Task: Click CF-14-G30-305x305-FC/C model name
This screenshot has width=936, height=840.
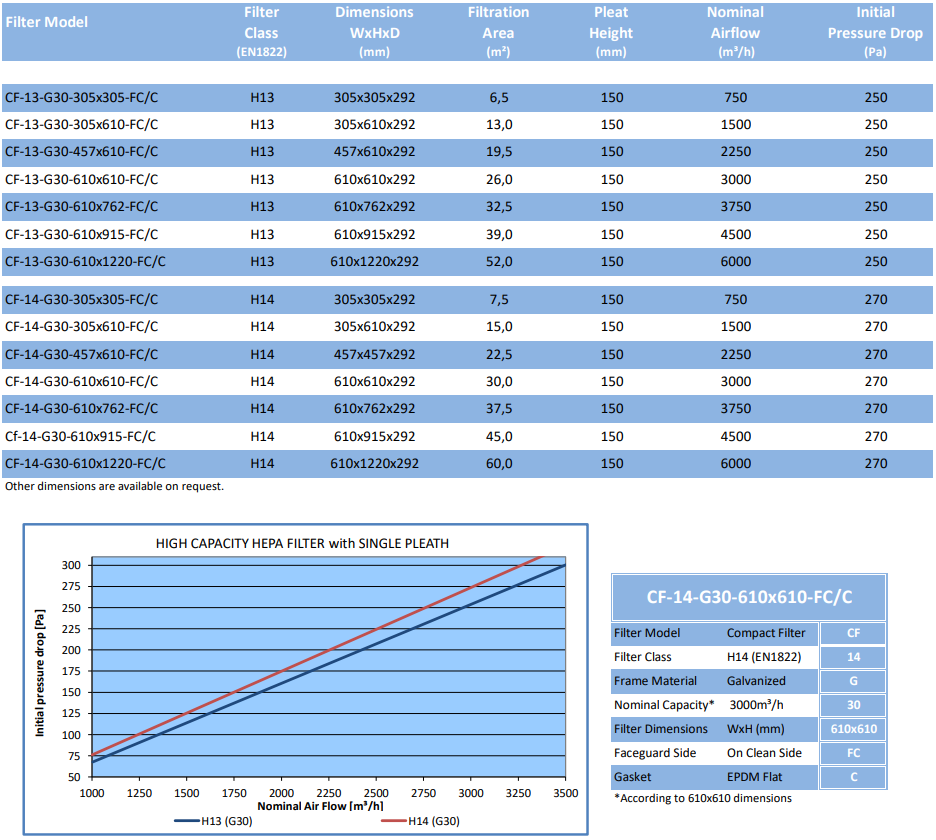Action: 81,300
